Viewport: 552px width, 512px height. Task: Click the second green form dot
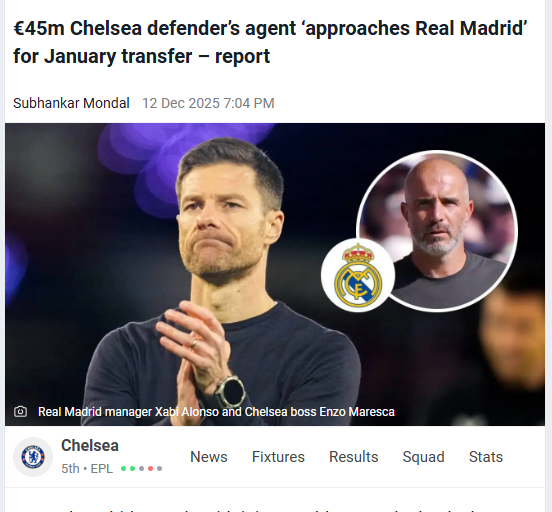pyautogui.click(x=132, y=469)
